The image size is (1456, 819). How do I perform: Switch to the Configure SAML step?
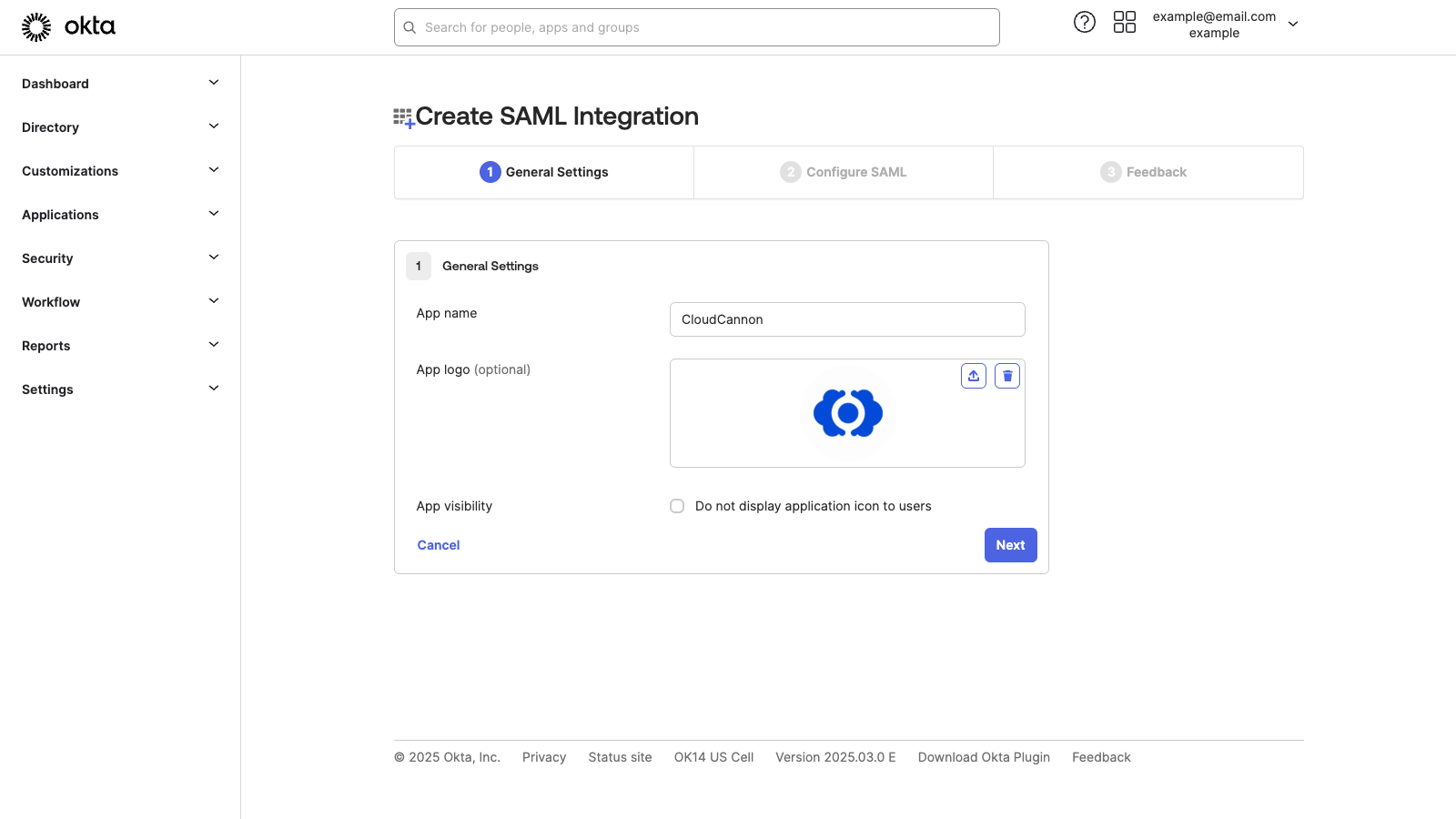[x=843, y=172]
